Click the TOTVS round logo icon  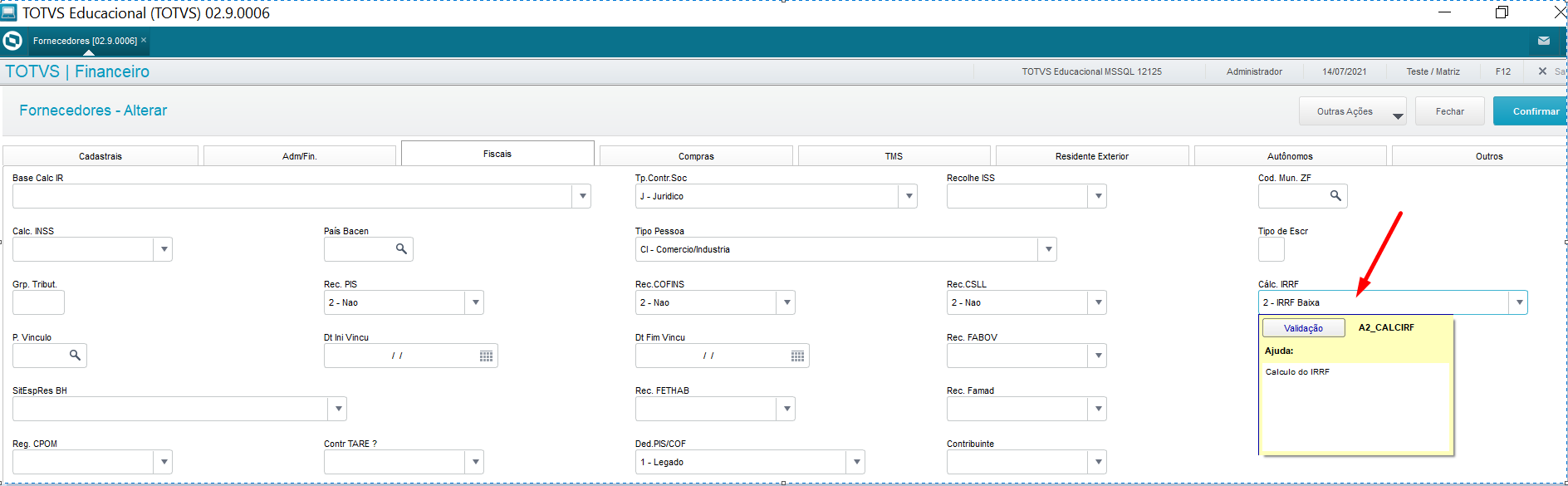coord(12,41)
